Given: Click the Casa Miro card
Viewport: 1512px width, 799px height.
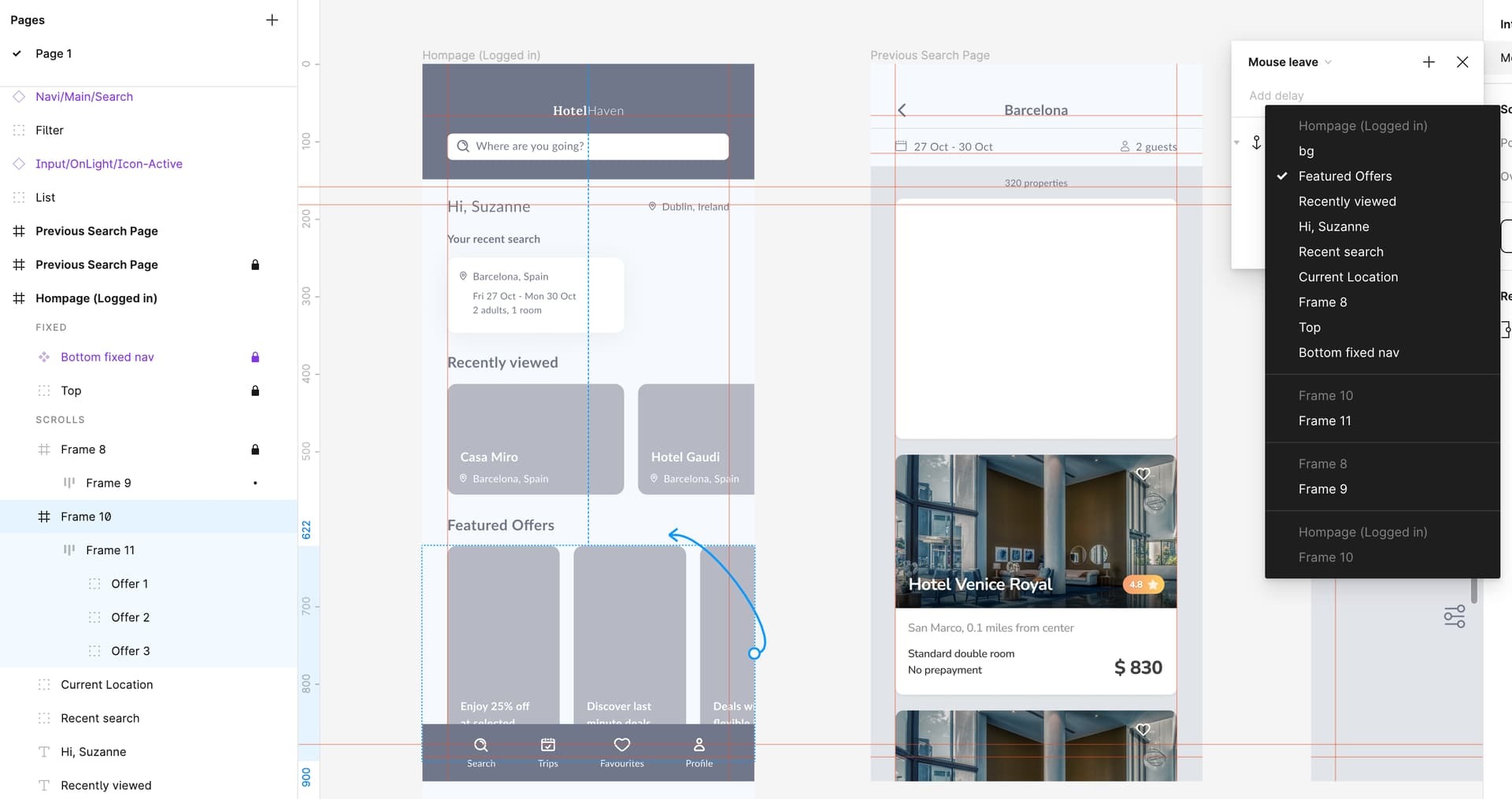Looking at the screenshot, I should pos(535,439).
